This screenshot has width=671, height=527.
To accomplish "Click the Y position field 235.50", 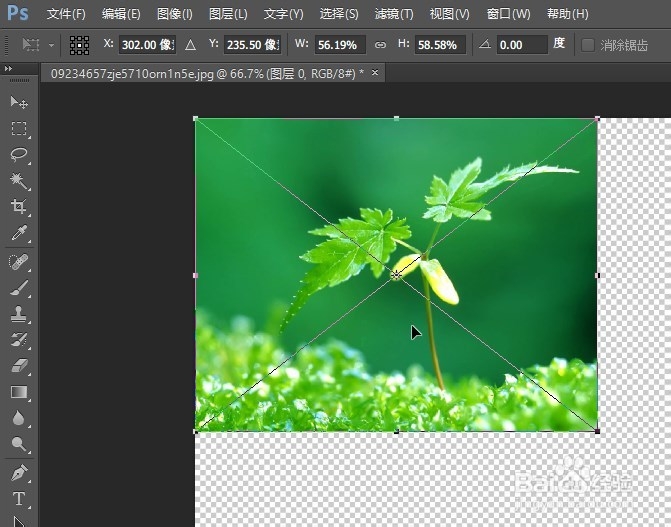I will click(252, 45).
